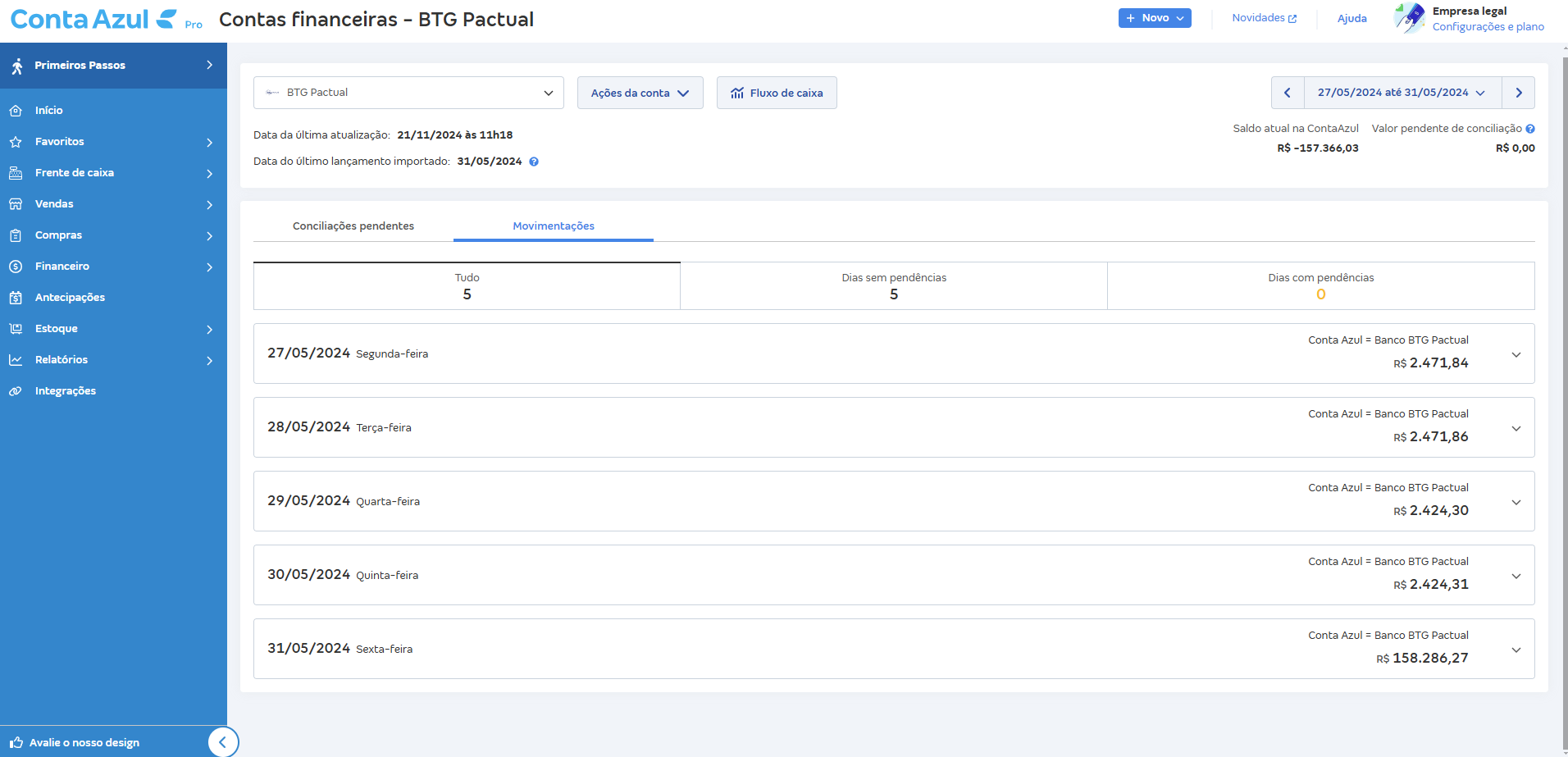The width and height of the screenshot is (1568, 757).
Task: Click the Antecipações calendar icon
Action: (16, 298)
